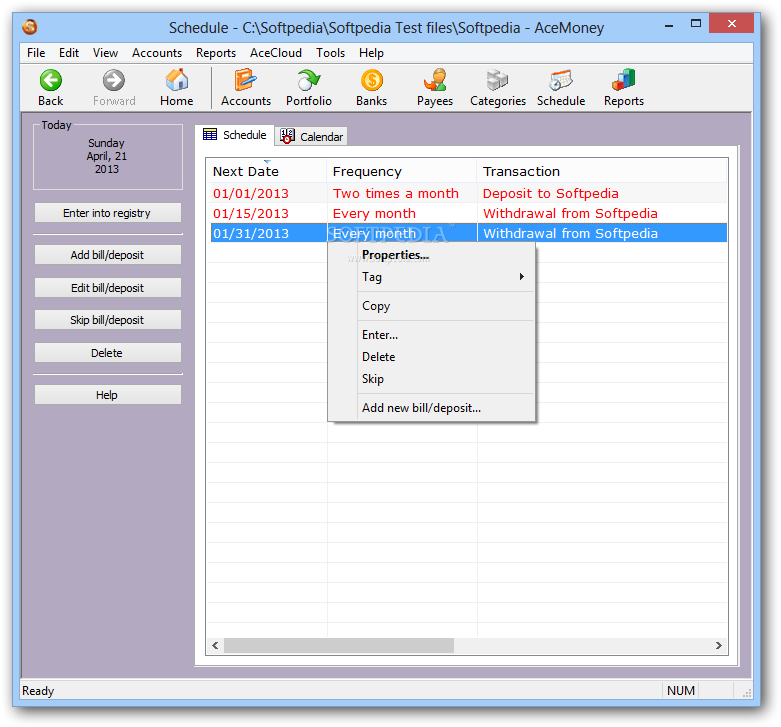Image resolution: width=781 pixels, height=727 pixels.
Task: Click the NUM status bar indicator
Action: click(681, 691)
